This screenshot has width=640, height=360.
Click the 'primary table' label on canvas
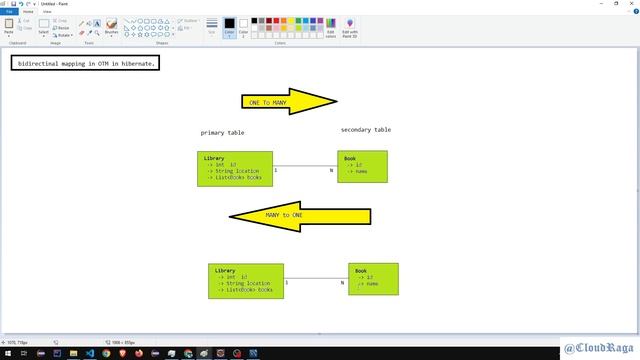point(222,133)
